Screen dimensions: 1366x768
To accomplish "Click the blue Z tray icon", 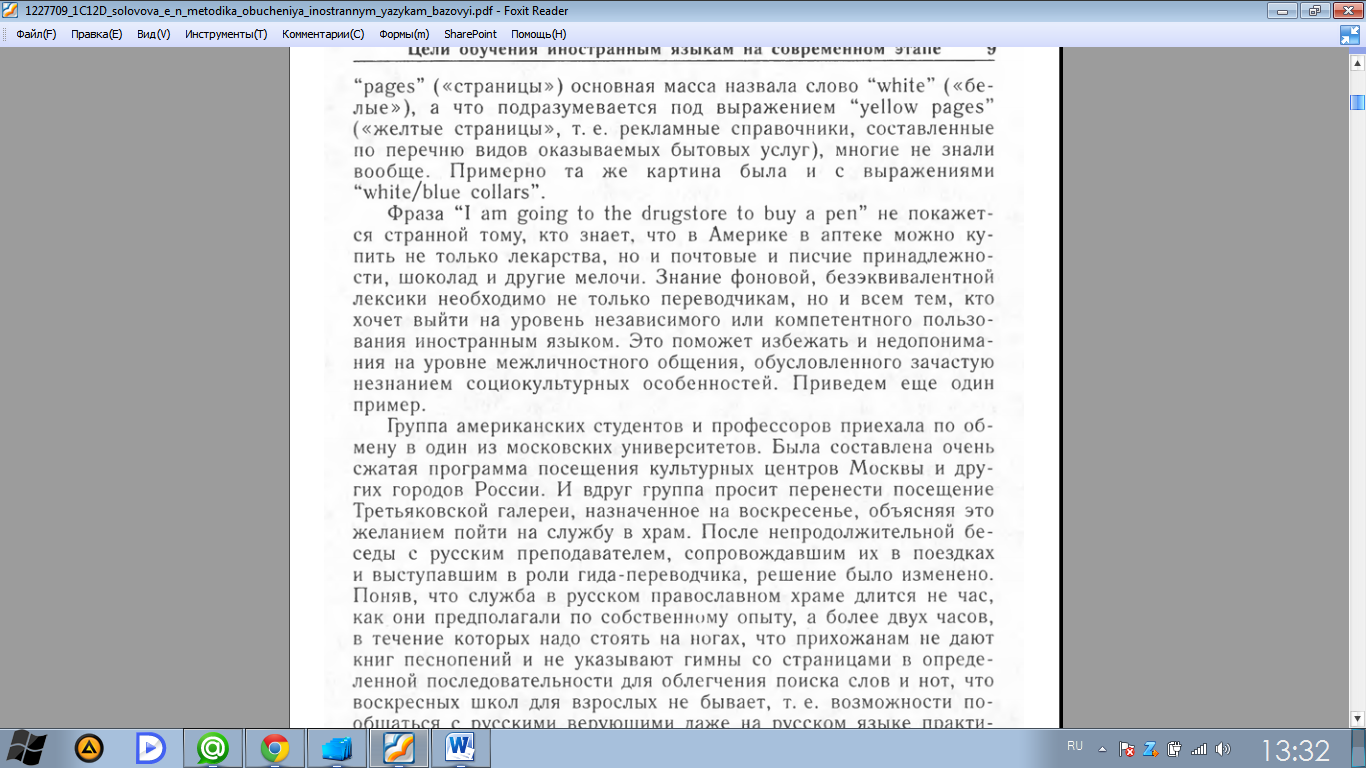I will click(x=1151, y=748).
